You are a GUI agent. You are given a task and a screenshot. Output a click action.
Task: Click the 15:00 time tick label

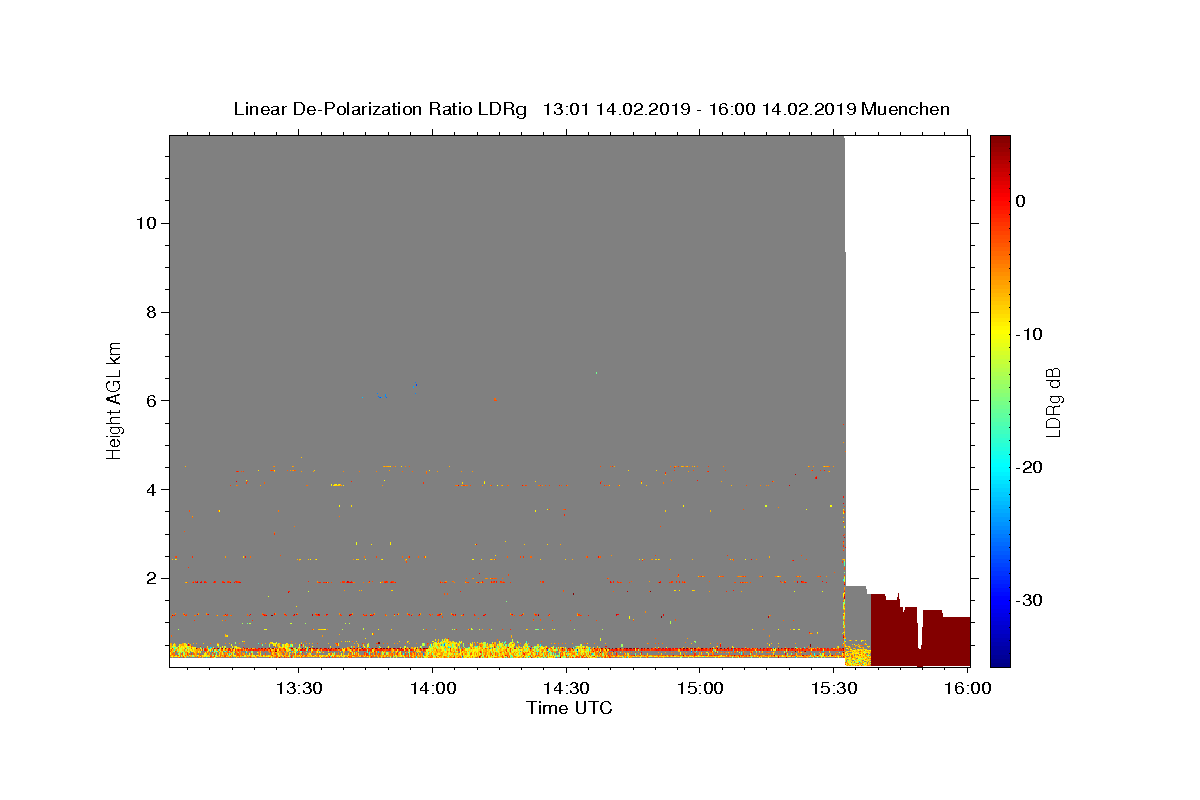(x=700, y=688)
